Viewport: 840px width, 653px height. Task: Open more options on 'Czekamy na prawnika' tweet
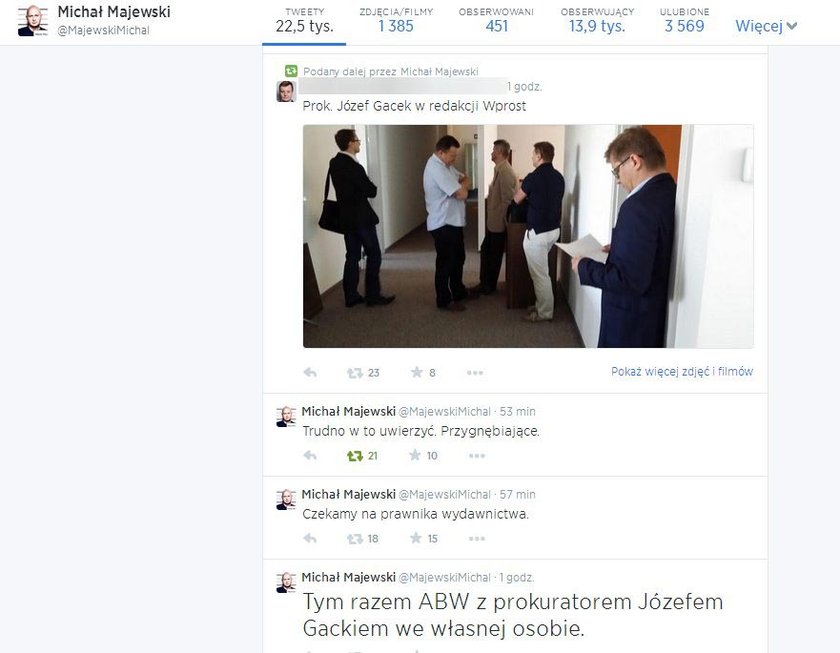pos(477,538)
